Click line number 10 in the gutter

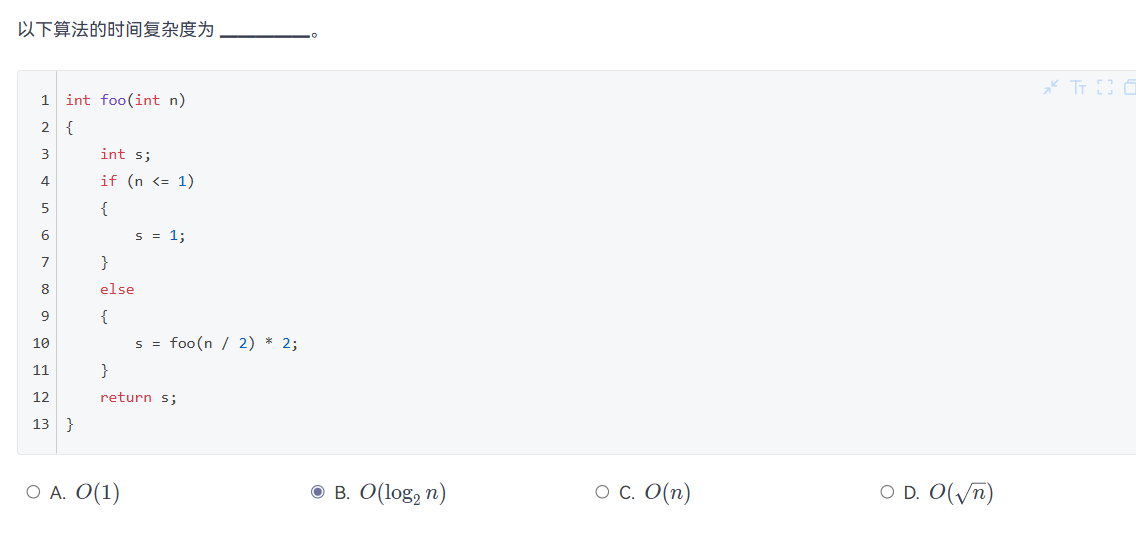click(x=41, y=343)
